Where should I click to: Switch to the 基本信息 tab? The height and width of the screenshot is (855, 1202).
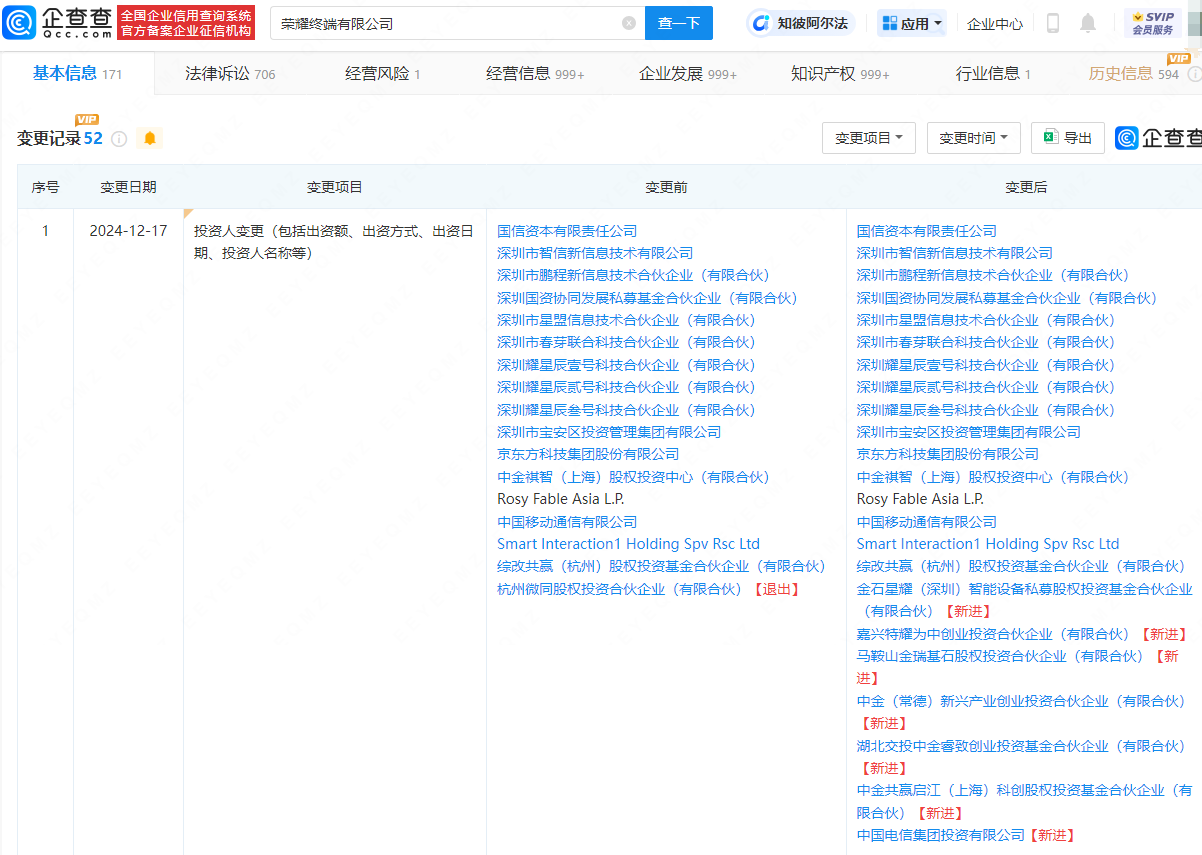click(77, 73)
